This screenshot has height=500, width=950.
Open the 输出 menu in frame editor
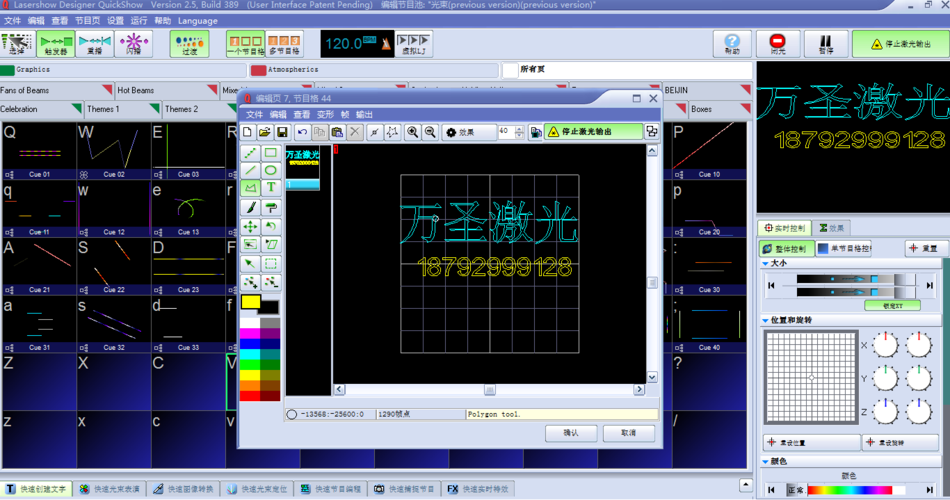pyautogui.click(x=364, y=115)
